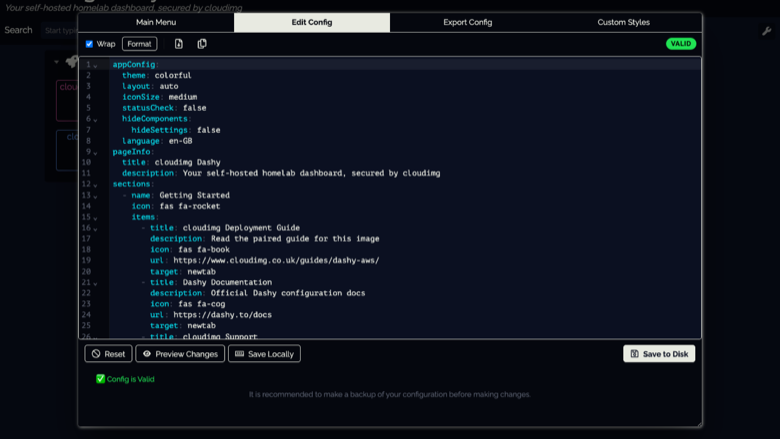Click the 'url: https://dashy.to/docs' line
The height and width of the screenshot is (439, 780).
211,315
